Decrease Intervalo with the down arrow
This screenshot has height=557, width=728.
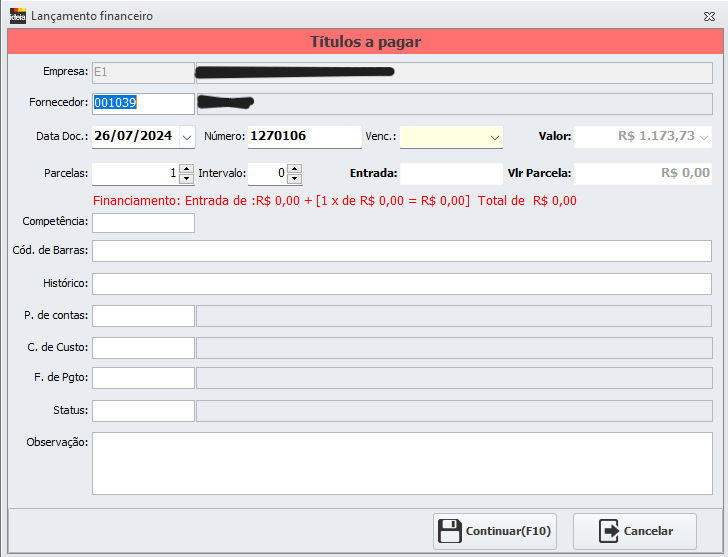pyautogui.click(x=294, y=178)
